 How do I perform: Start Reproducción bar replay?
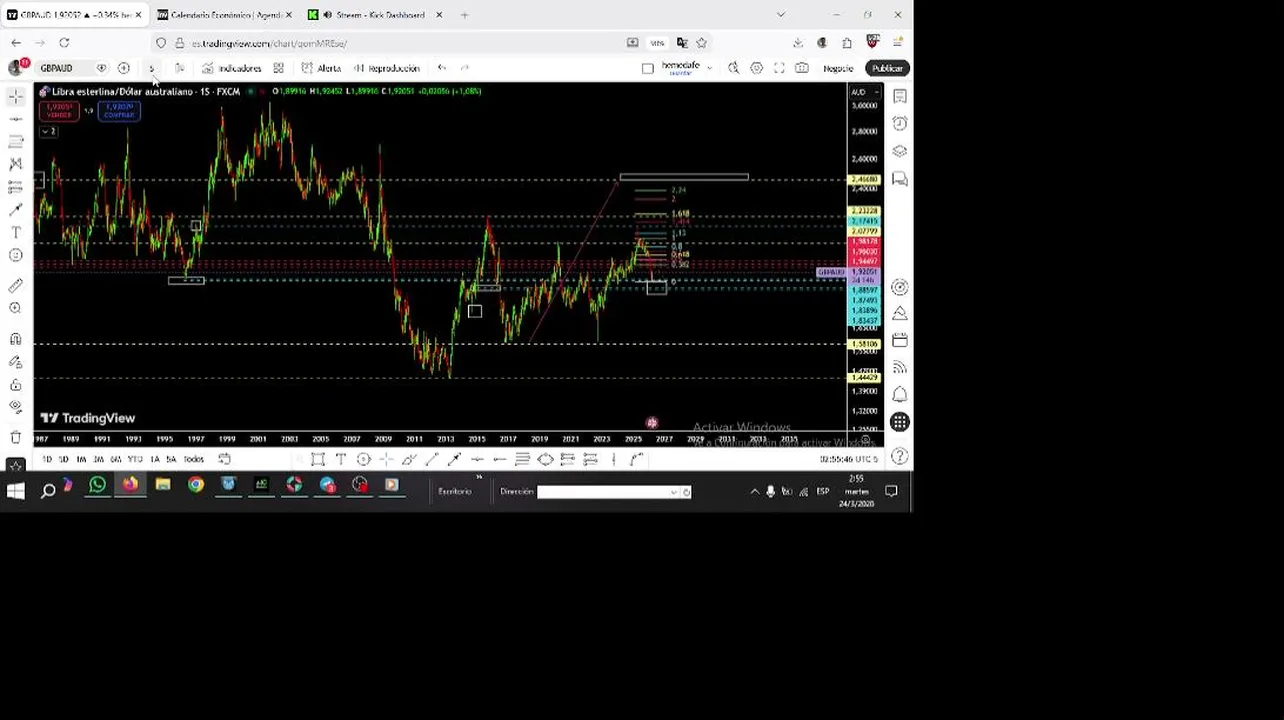[x=386, y=68]
